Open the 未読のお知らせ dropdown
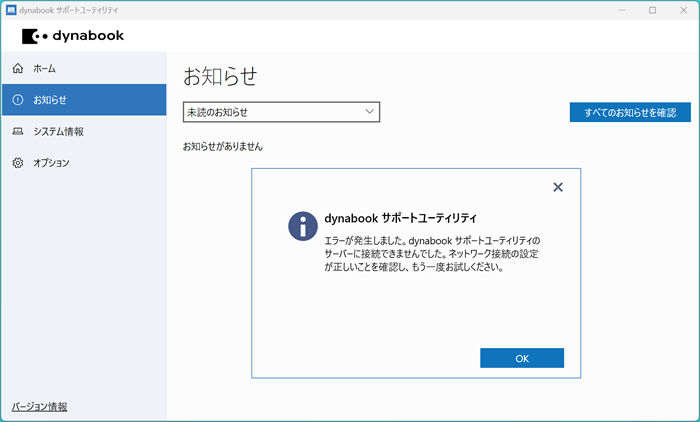 pos(281,112)
